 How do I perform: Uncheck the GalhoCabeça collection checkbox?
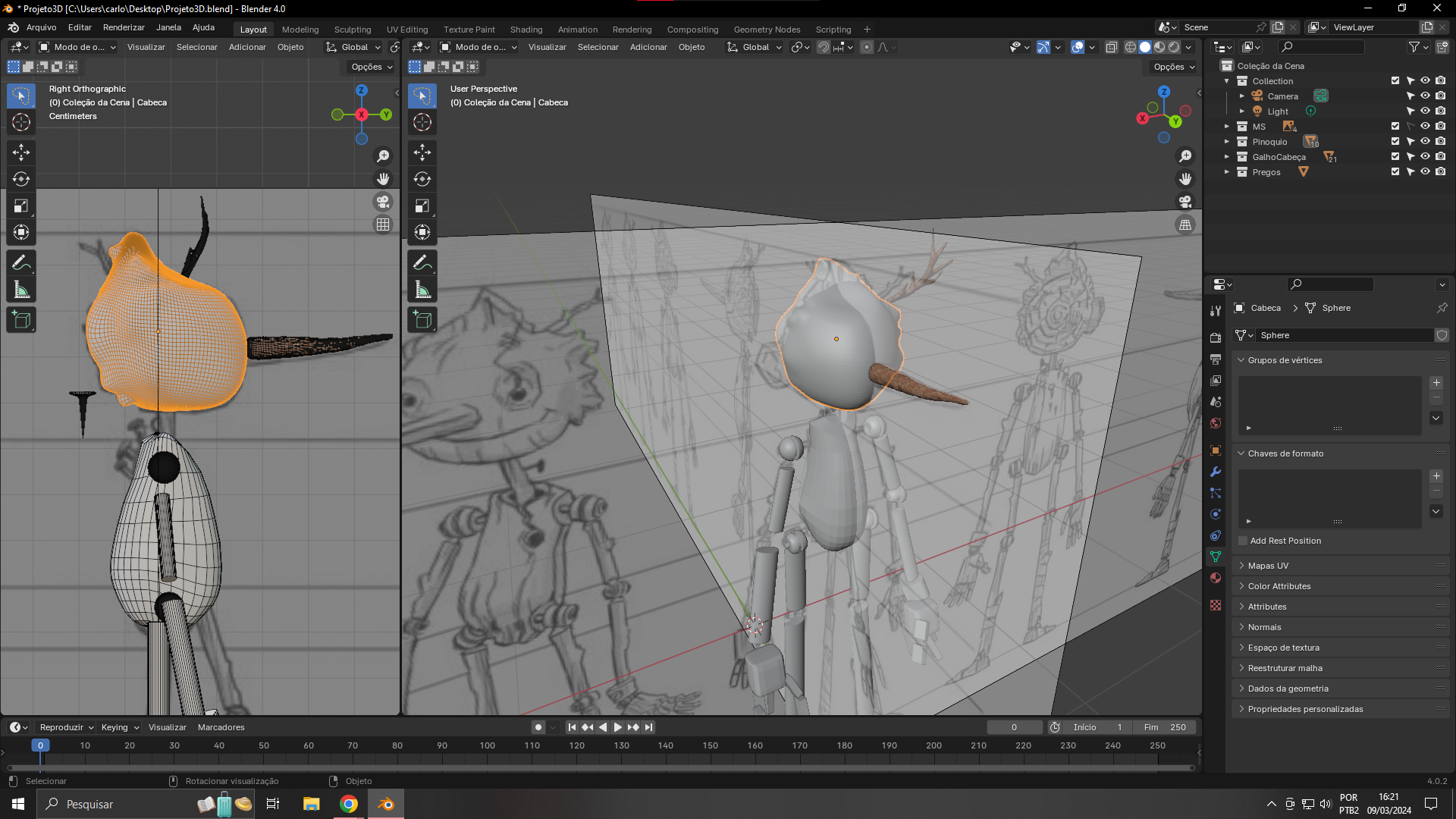point(1395,157)
